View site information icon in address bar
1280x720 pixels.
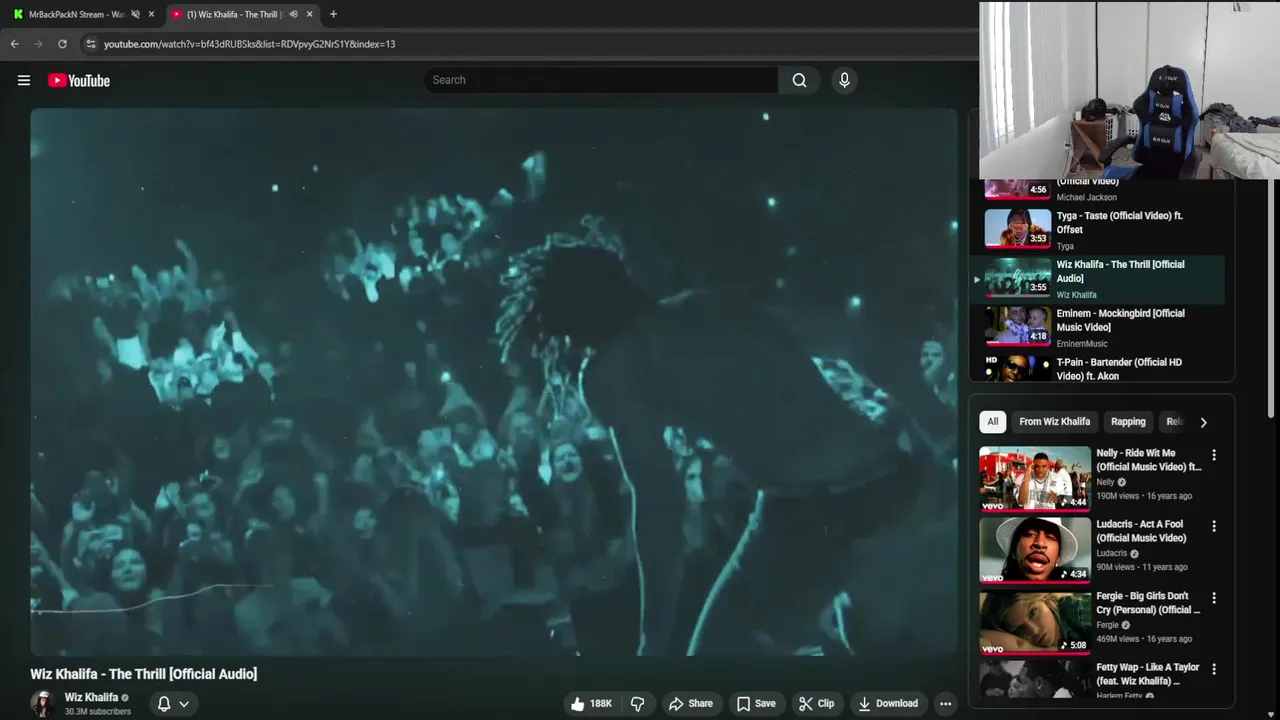91,44
